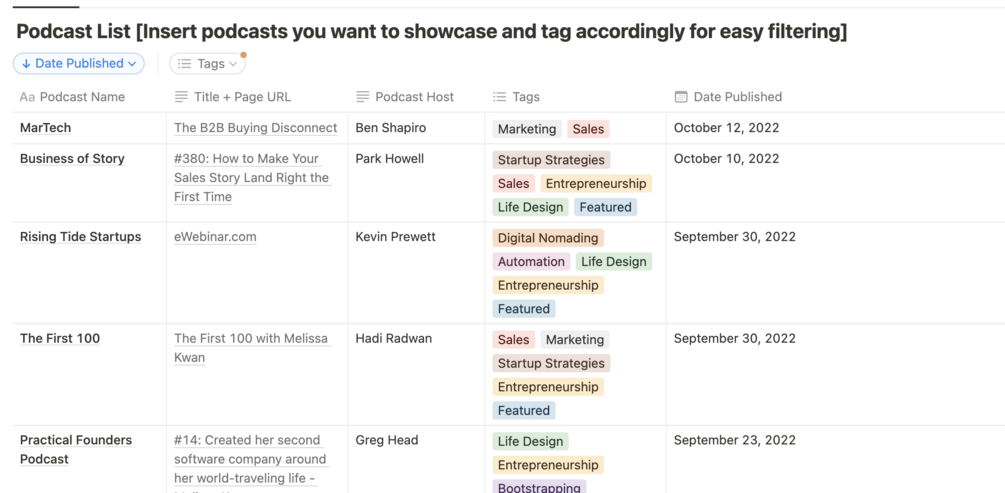The width and height of the screenshot is (1005, 493).
Task: Click the Date Published calendar icon
Action: coord(681,97)
